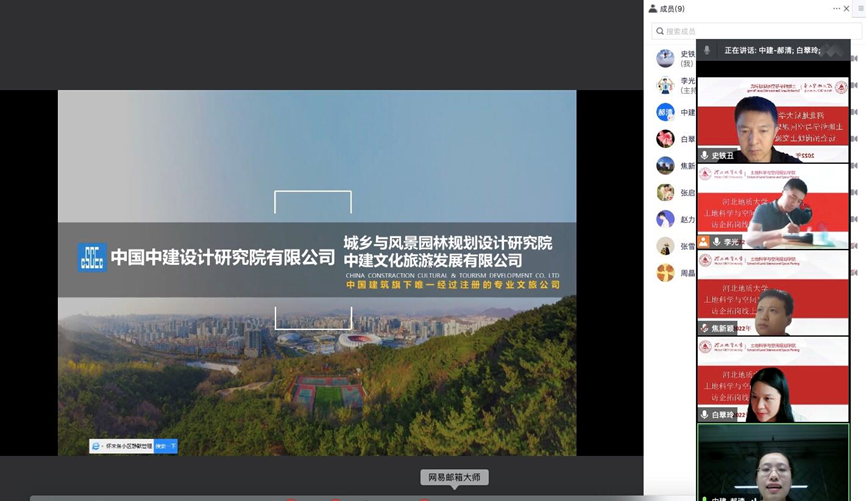This screenshot has height=501, width=866.
Task: Close the members panel
Action: (848, 8)
